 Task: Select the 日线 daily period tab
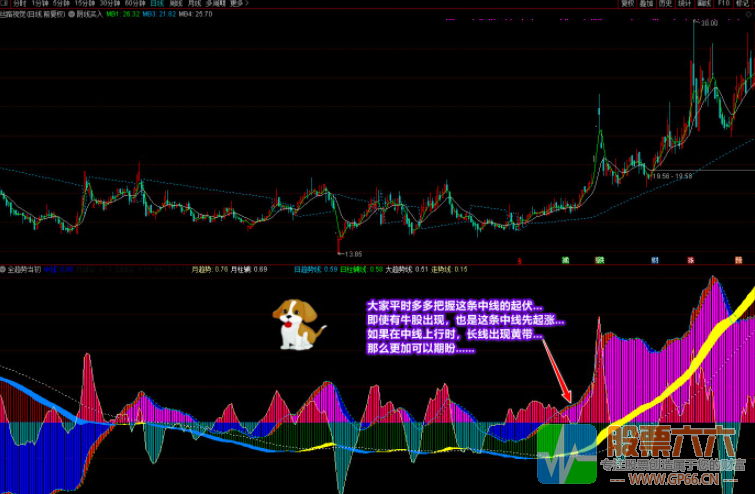(x=157, y=4)
